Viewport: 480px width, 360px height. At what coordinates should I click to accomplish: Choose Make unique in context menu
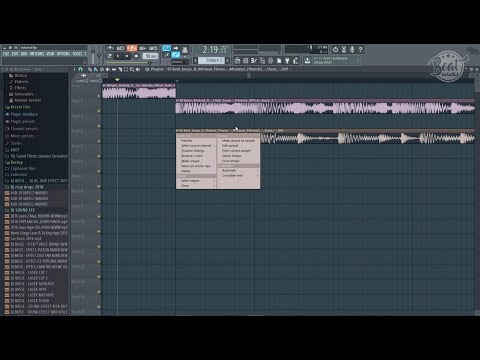pyautogui.click(x=197, y=161)
